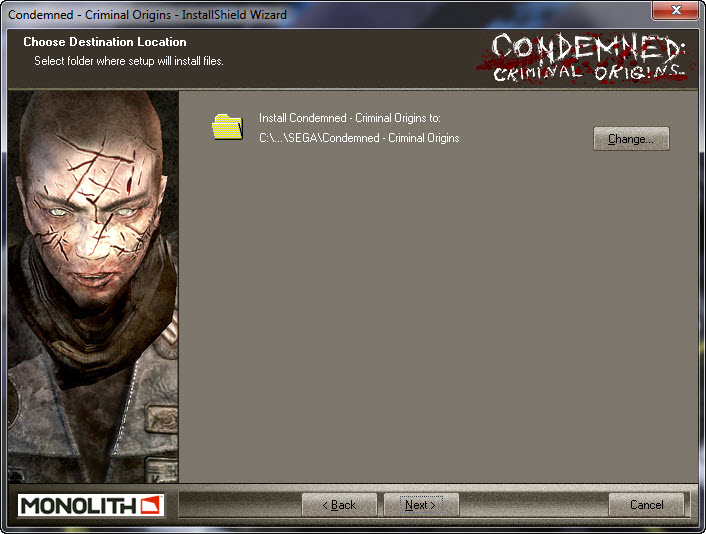Close the InstallShield Wizard window

(675, 10)
